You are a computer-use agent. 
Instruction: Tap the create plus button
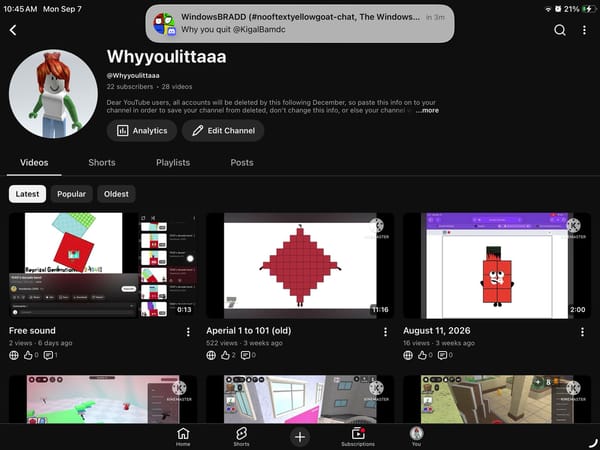300,437
